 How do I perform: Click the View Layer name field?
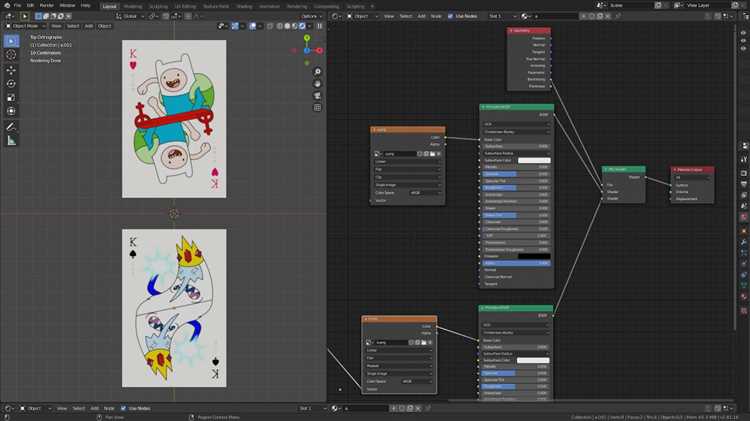coord(707,5)
